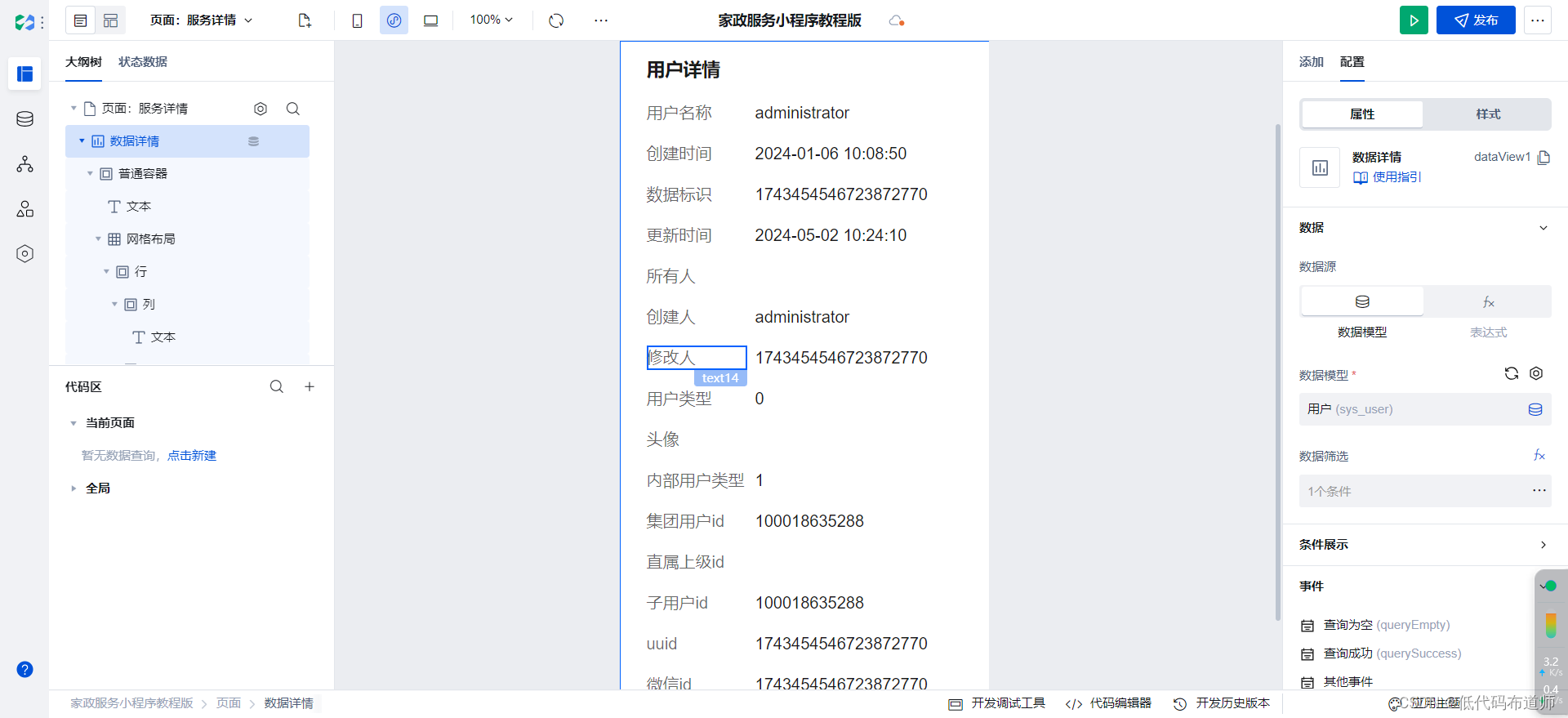Refresh the data model list
This screenshot has height=718, width=1568.
point(1512,373)
